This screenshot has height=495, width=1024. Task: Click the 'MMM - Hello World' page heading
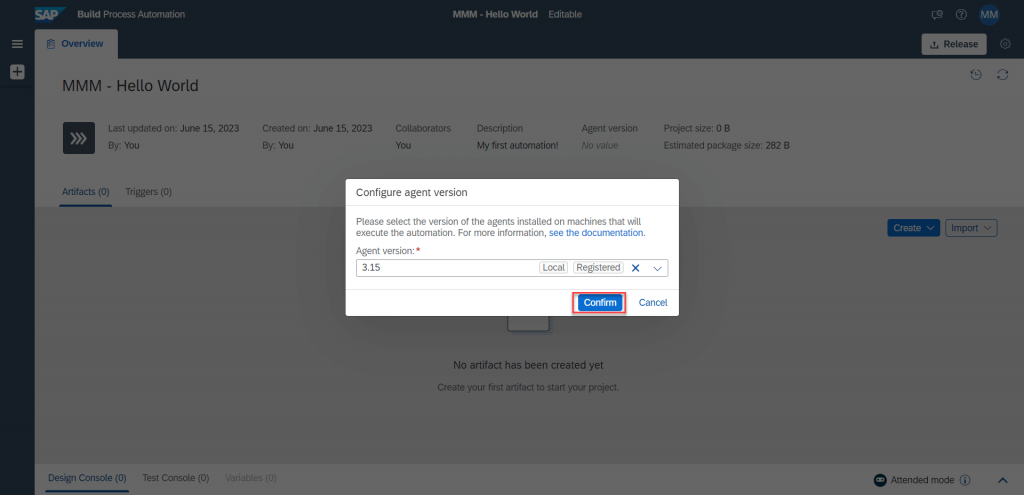point(130,86)
